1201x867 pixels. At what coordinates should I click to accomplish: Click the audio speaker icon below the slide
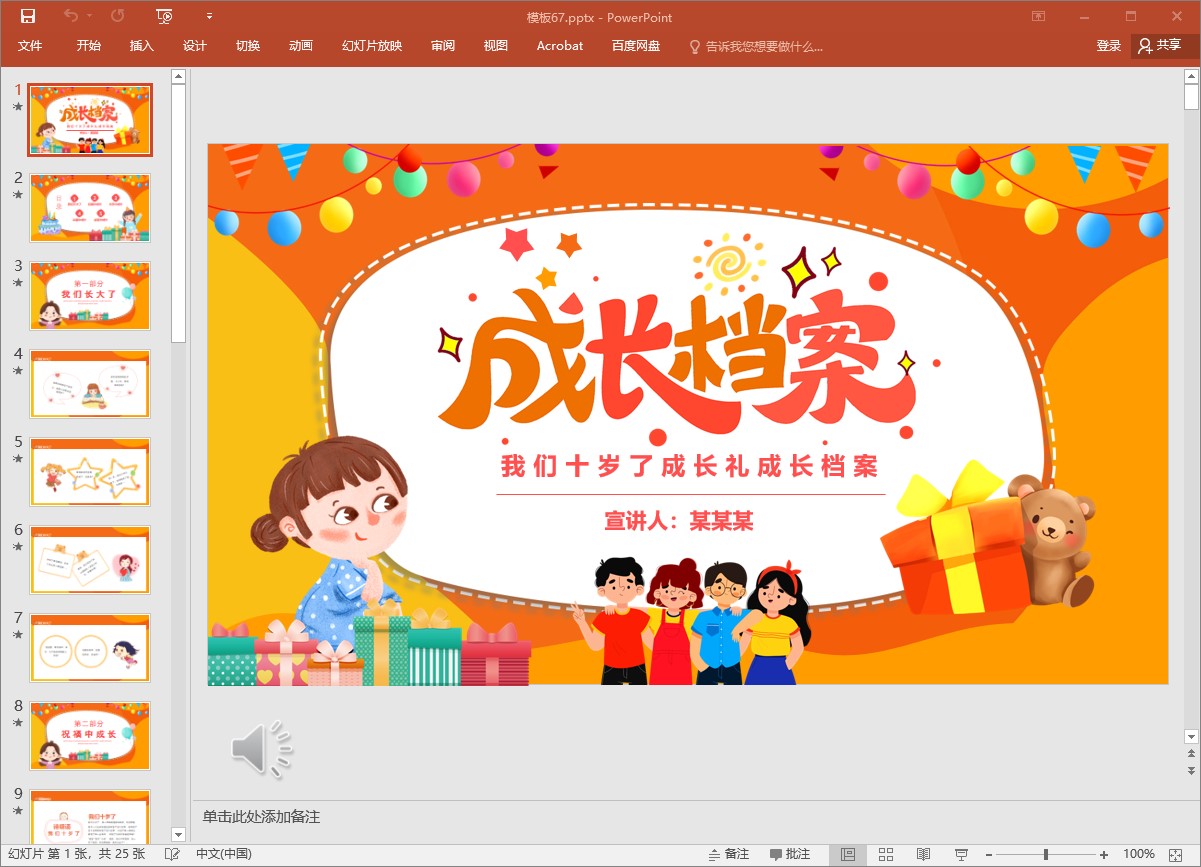261,749
